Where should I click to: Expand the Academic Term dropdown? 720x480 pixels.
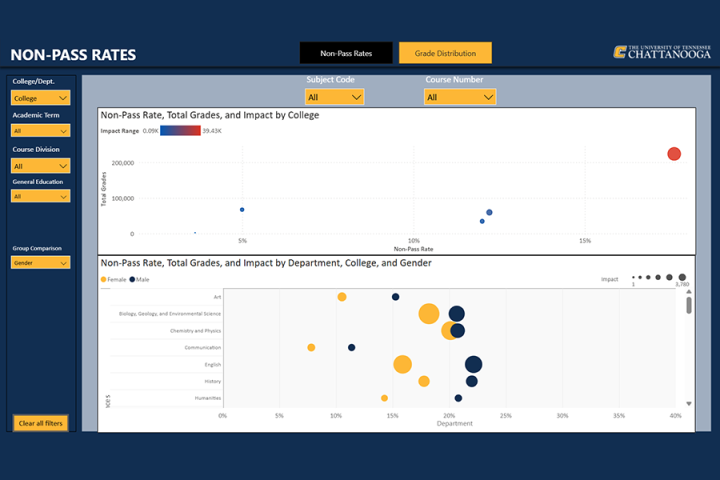tap(41, 130)
